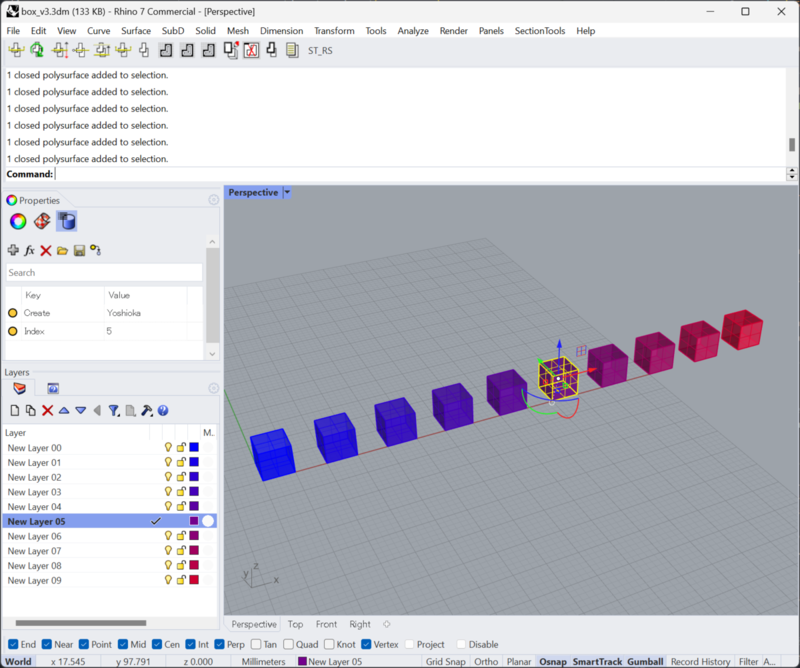Open Layers panel help
The width and height of the screenshot is (800, 668).
pos(163,410)
